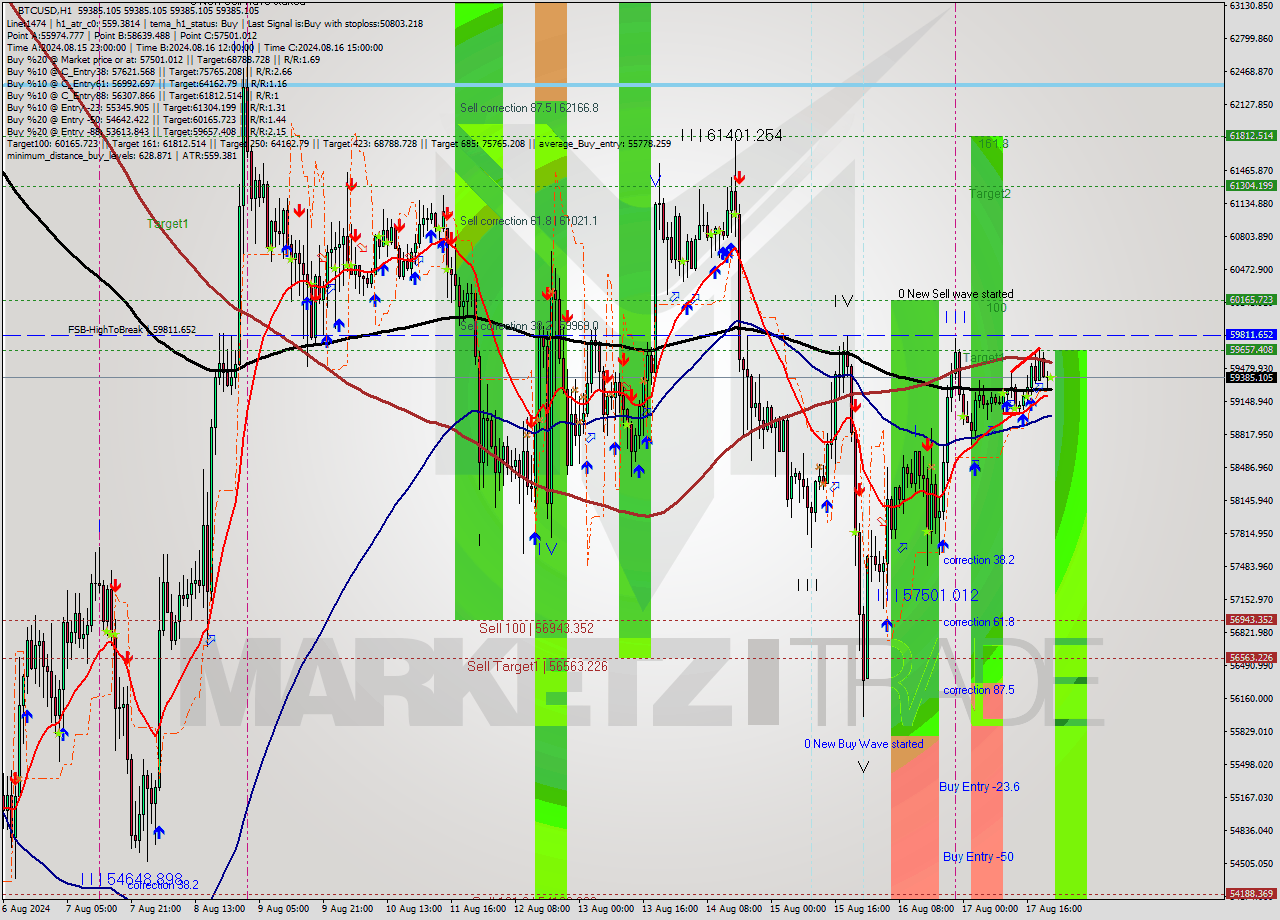The height and width of the screenshot is (920, 1280).
Task: Click the green 61304.199 price tag
Action: pyautogui.click(x=1251, y=185)
